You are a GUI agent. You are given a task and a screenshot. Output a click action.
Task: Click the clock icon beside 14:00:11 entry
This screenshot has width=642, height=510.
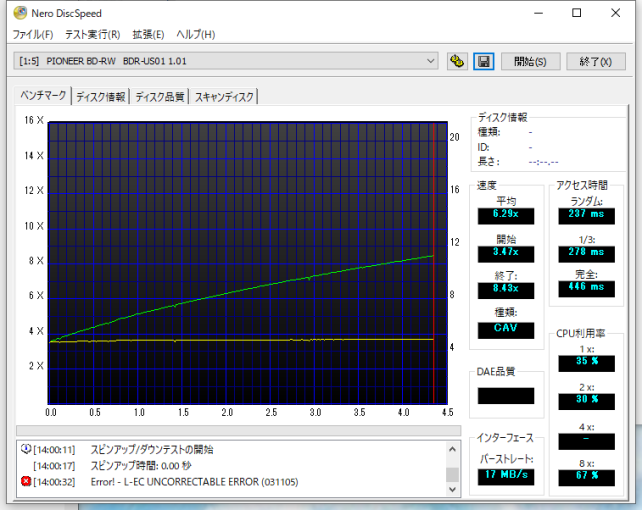coord(26,449)
